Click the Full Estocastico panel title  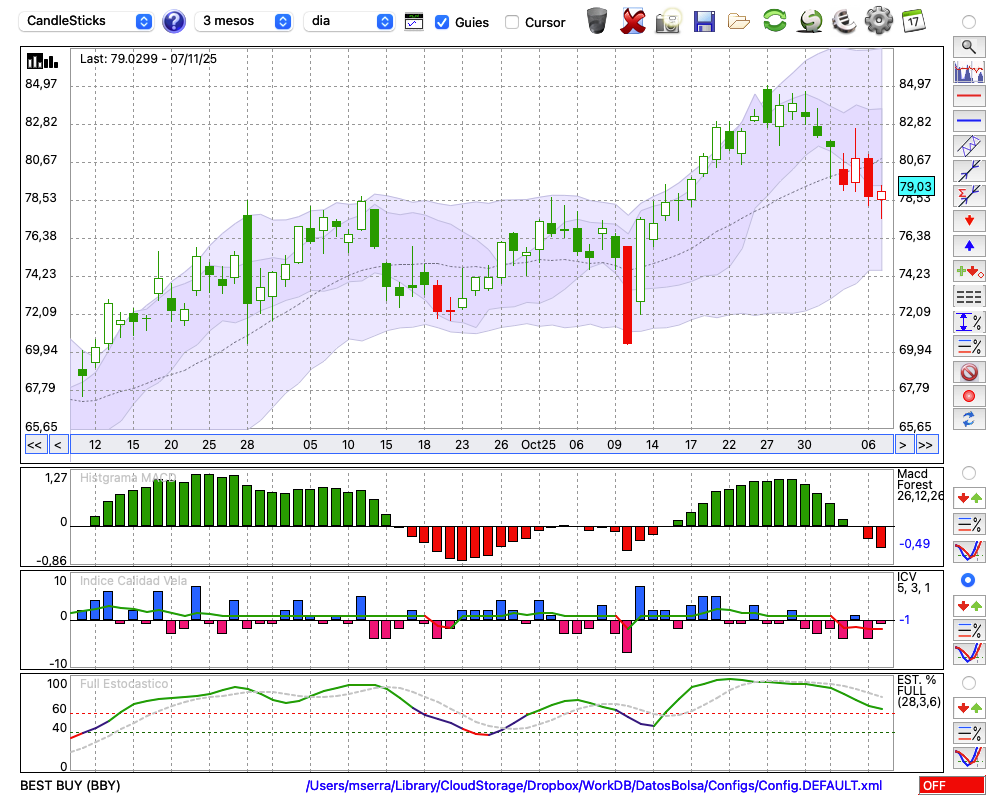(124, 684)
